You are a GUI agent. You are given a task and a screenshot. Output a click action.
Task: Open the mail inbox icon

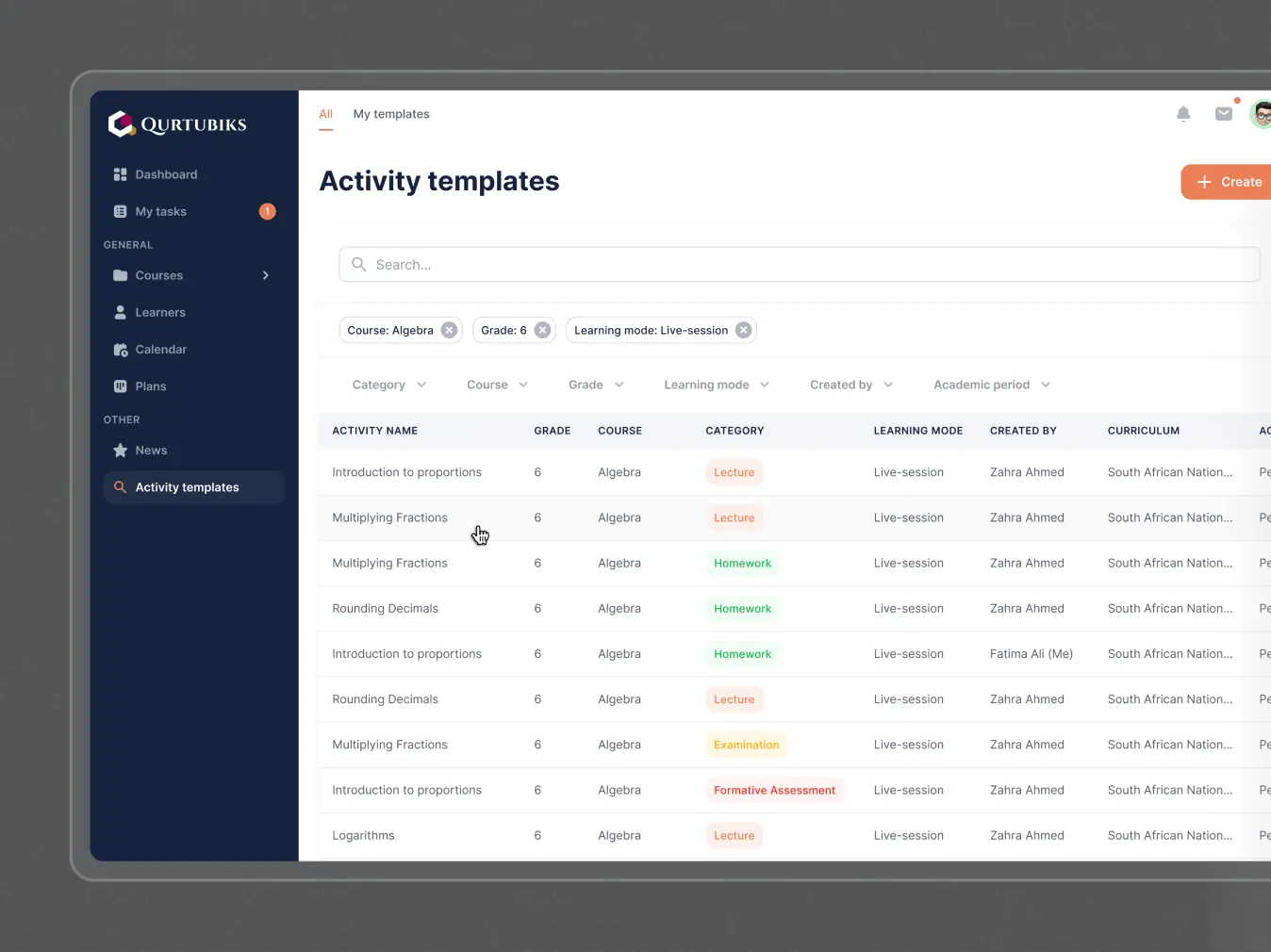click(1224, 114)
